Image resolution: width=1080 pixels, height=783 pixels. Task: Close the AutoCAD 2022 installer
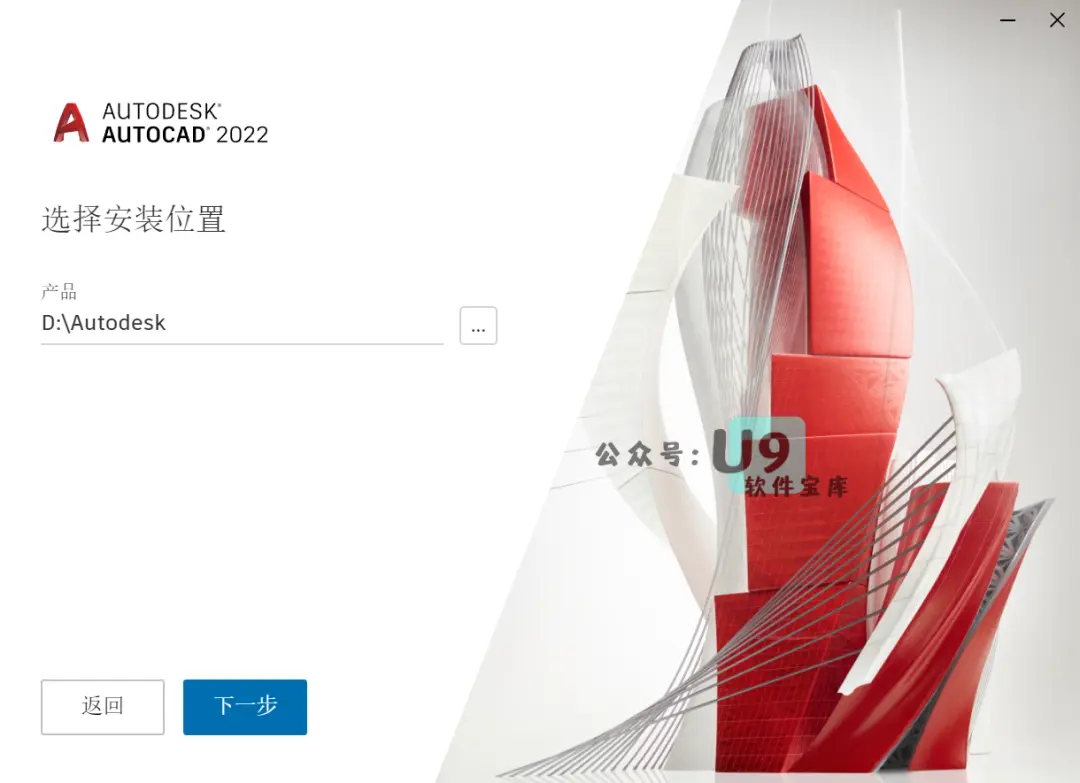coord(1057,20)
